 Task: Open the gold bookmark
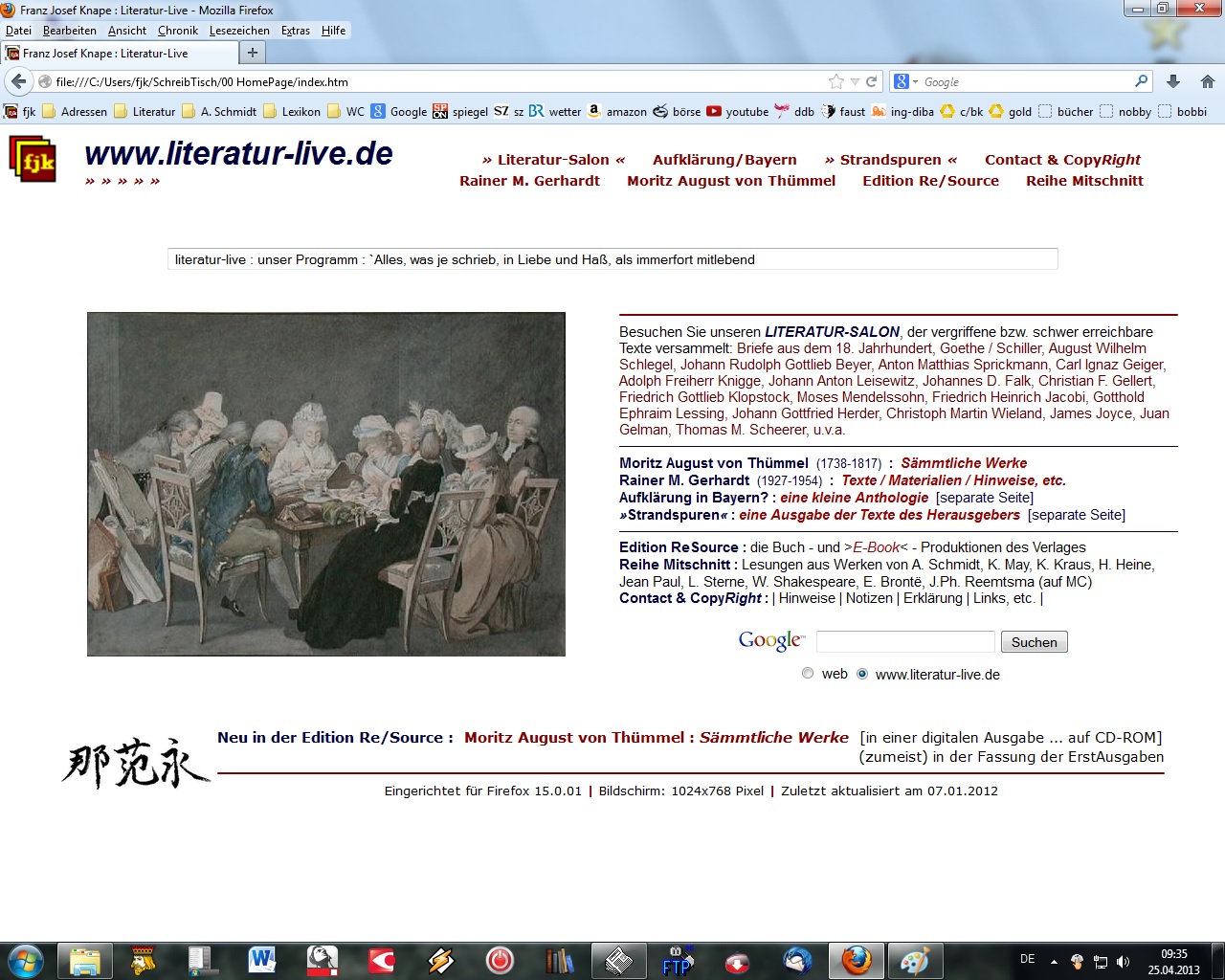click(x=1011, y=111)
